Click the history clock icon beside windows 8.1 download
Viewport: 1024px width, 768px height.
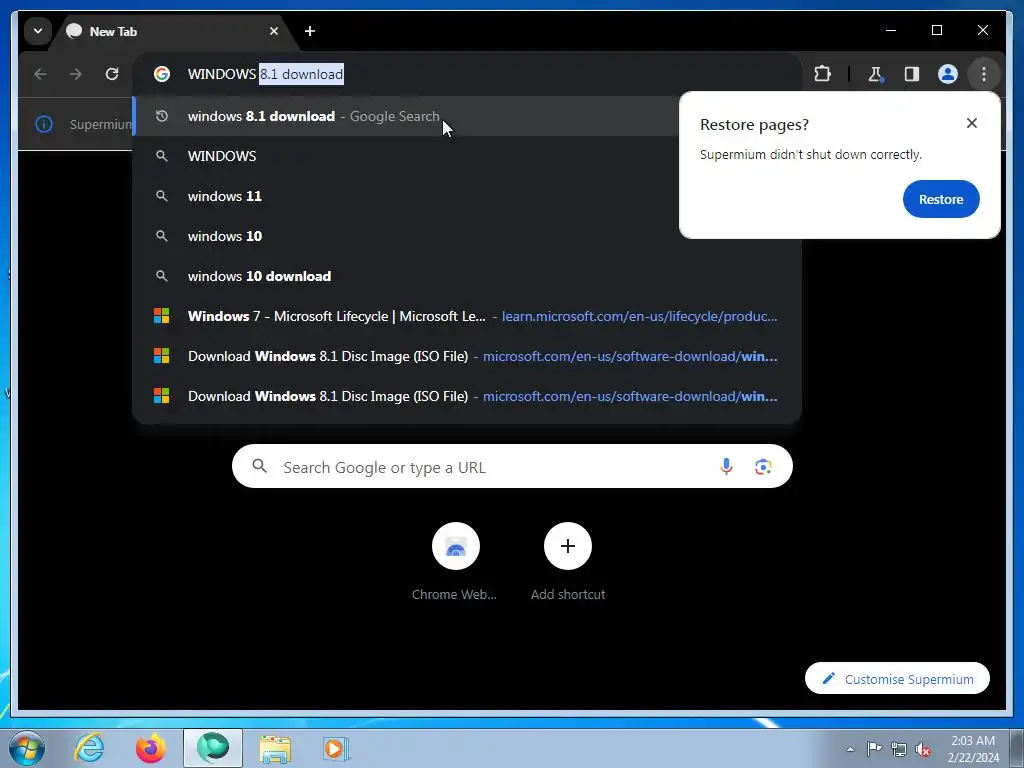[x=162, y=116]
